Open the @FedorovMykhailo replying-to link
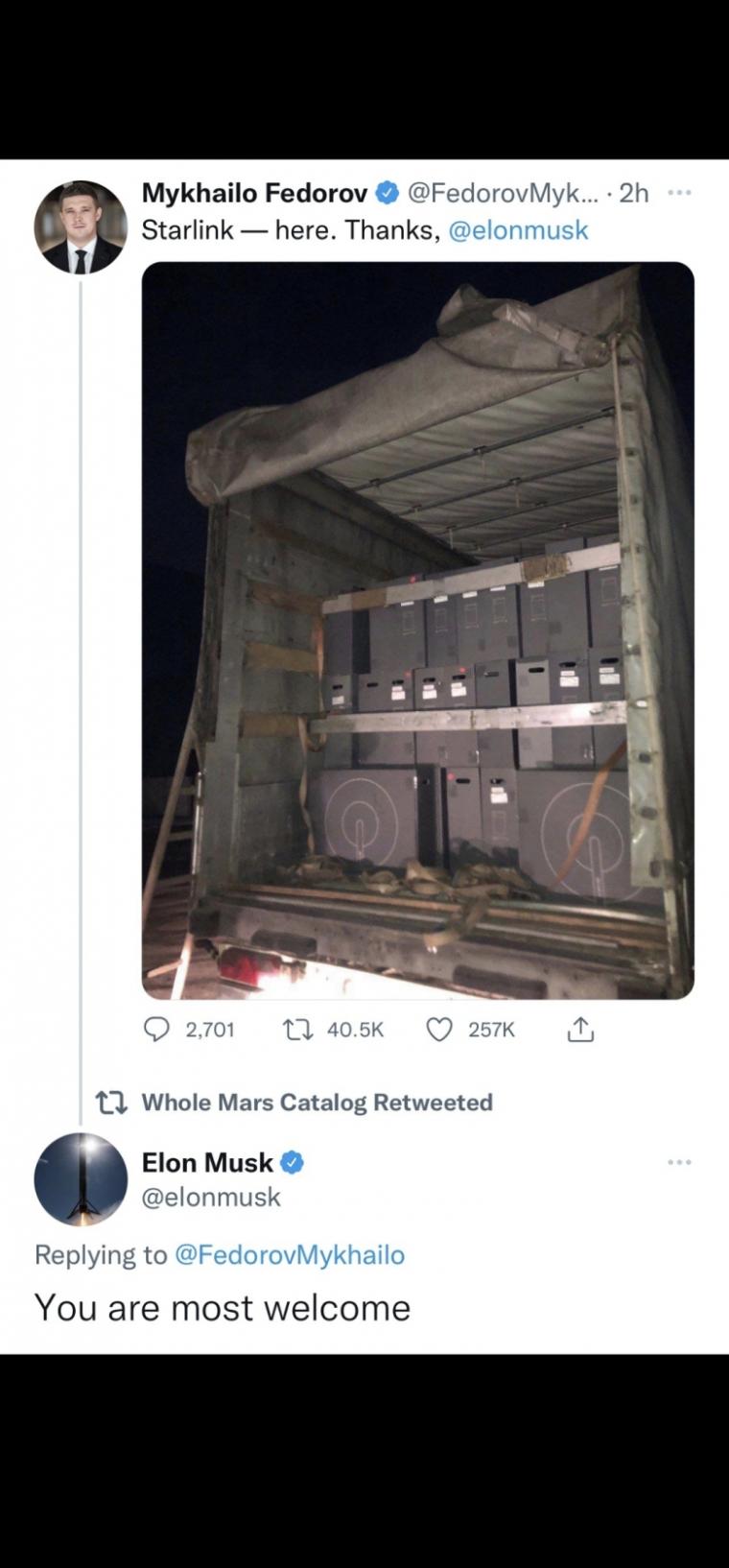The height and width of the screenshot is (1568, 729). click(289, 1254)
